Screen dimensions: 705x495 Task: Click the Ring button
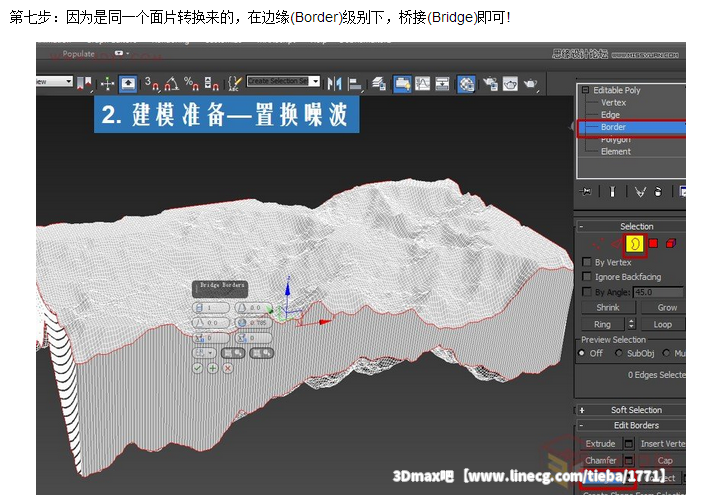coord(602,324)
